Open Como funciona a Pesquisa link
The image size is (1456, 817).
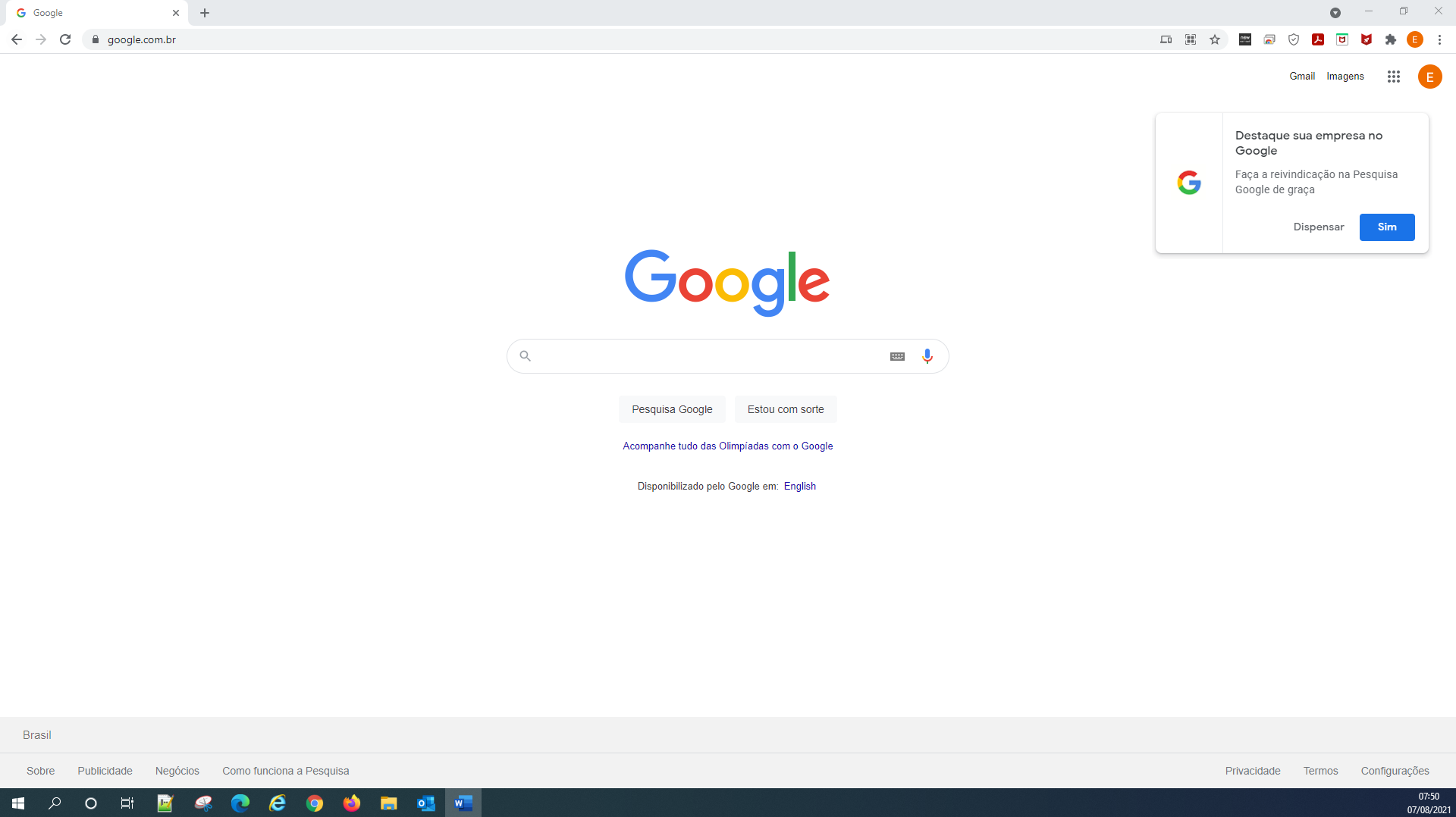click(x=286, y=771)
